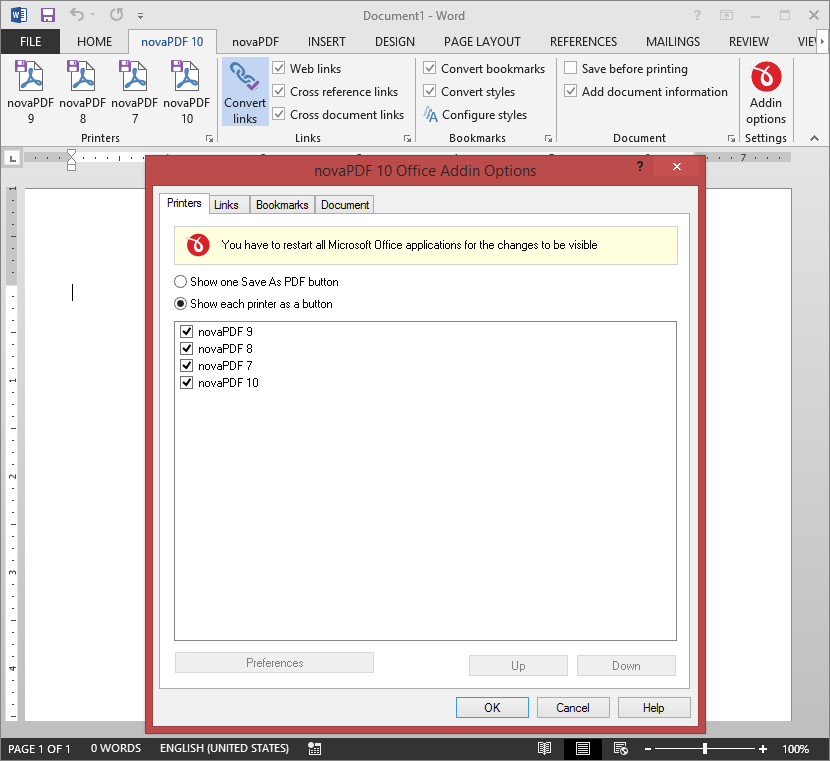This screenshot has width=830, height=761.
Task: Switch to Web Layout view in status bar
Action: tap(620, 748)
